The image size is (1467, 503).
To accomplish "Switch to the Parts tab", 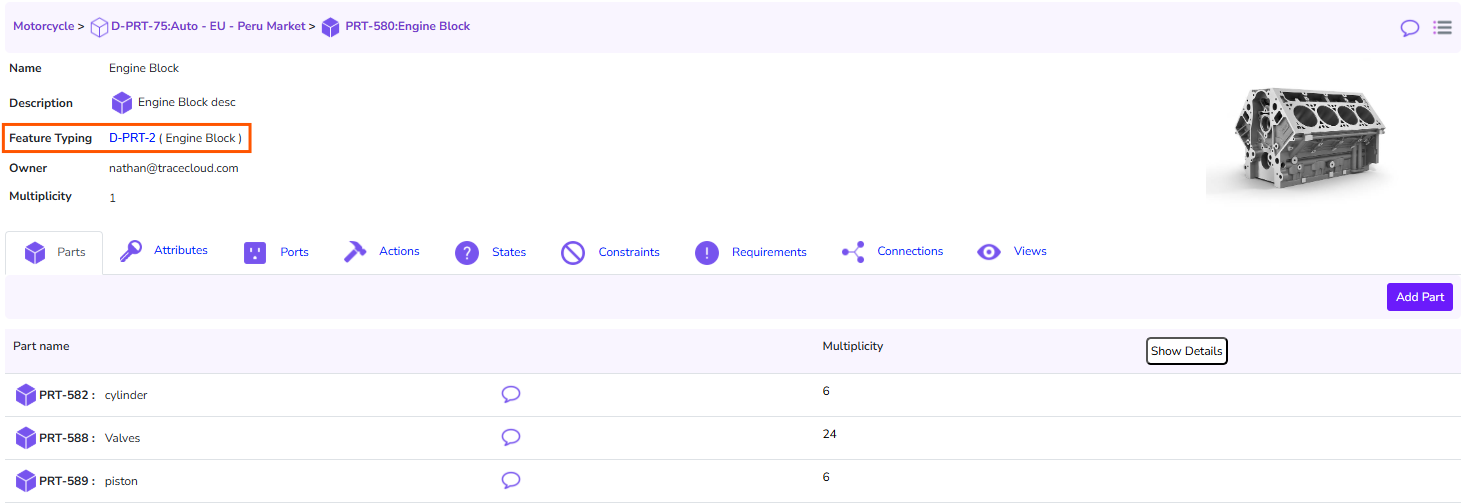I will [54, 252].
